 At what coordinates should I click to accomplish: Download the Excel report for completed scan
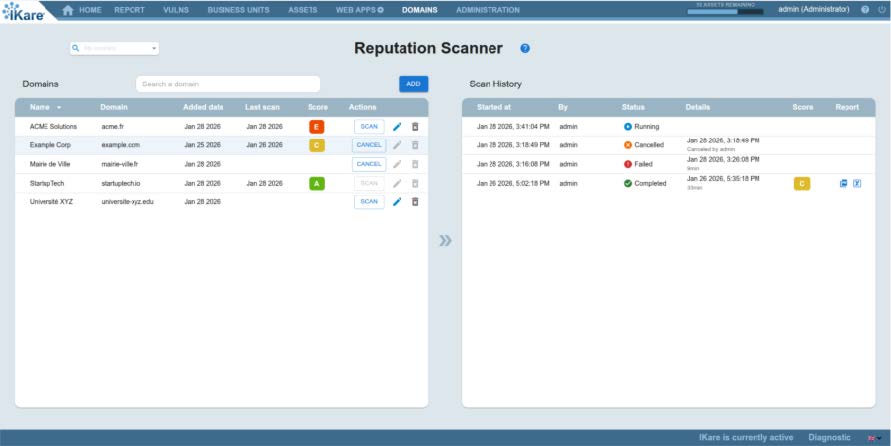pos(857,184)
